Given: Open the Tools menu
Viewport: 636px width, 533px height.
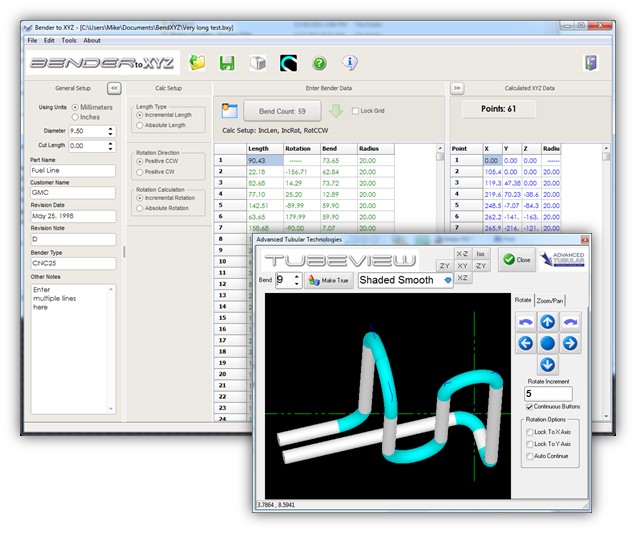Looking at the screenshot, I should tap(68, 40).
